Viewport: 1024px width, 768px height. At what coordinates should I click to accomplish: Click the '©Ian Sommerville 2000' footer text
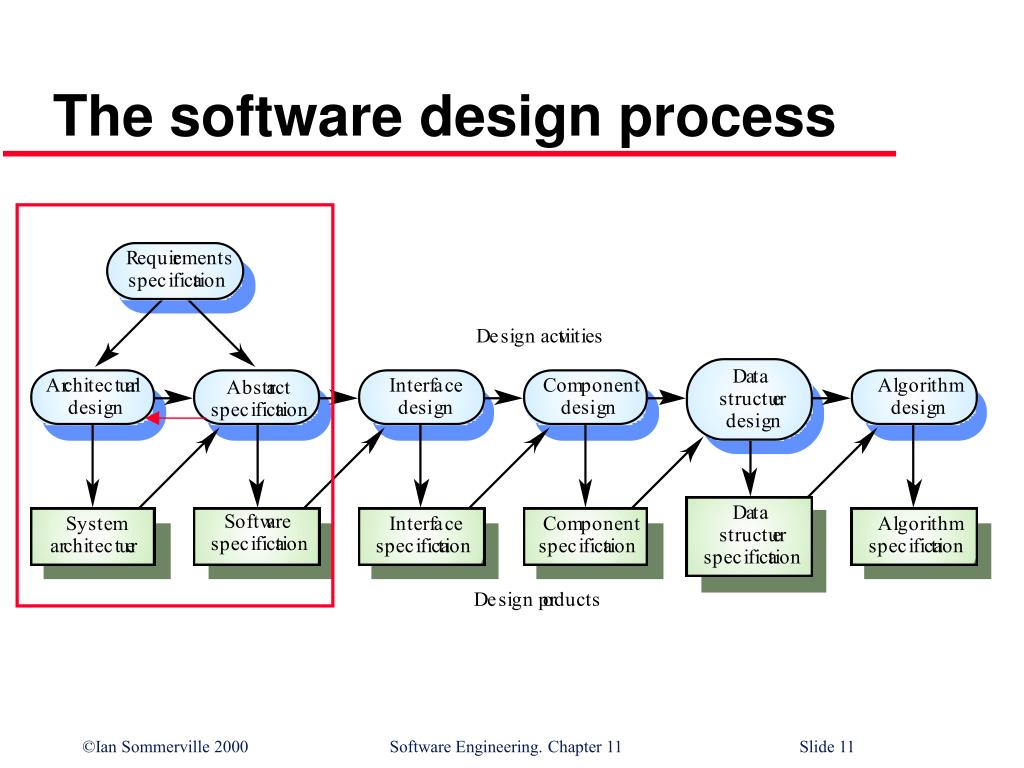[x=165, y=746]
